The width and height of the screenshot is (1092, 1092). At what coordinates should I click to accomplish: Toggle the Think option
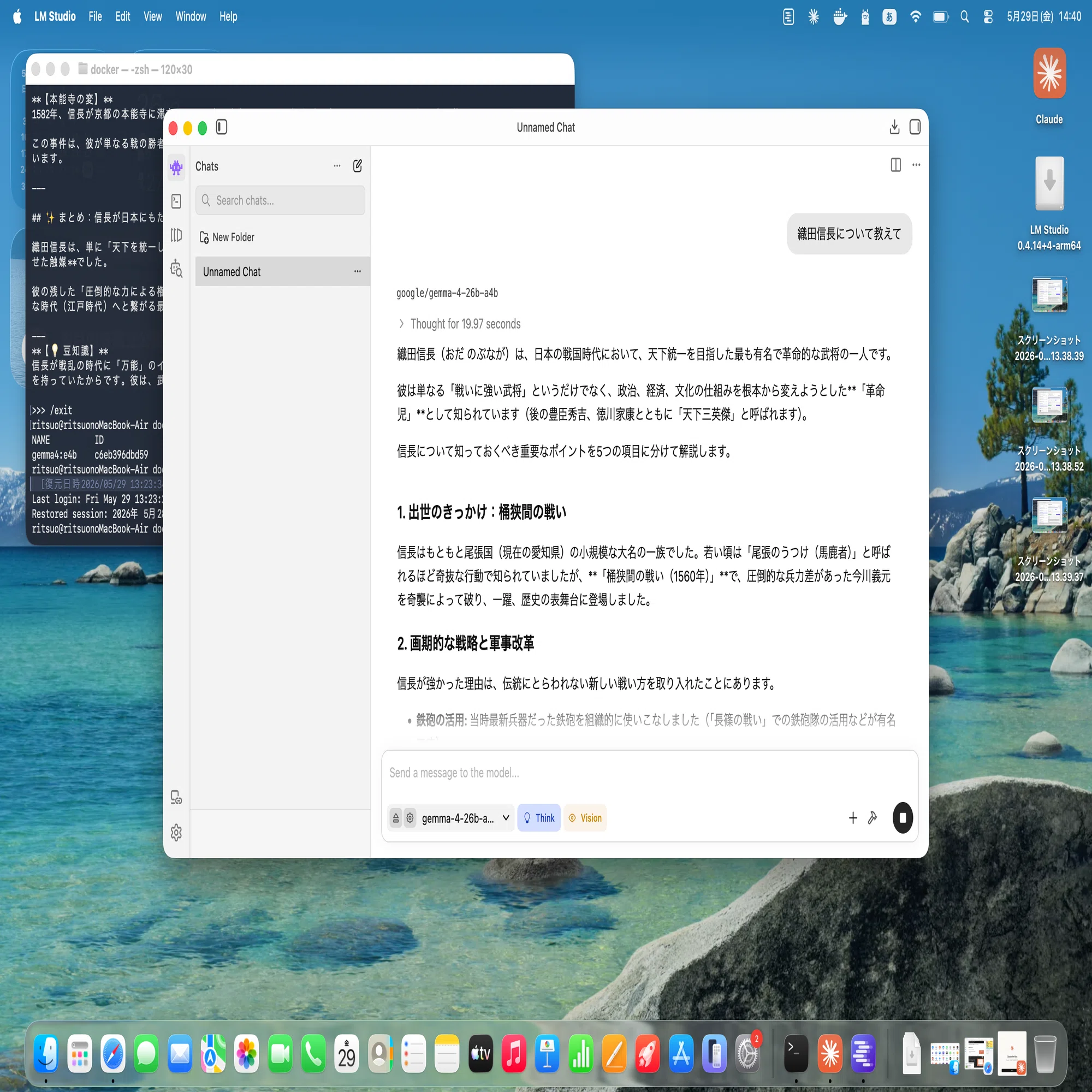pos(539,818)
